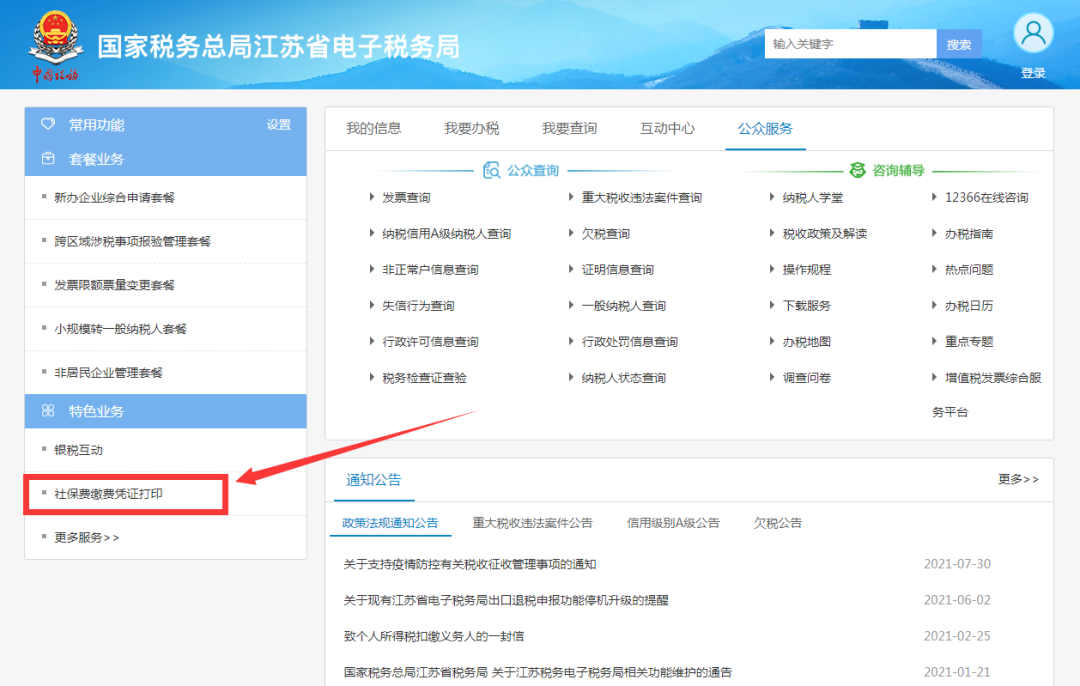Open 一般纳税人查询
1080x686 pixels.
click(x=623, y=305)
